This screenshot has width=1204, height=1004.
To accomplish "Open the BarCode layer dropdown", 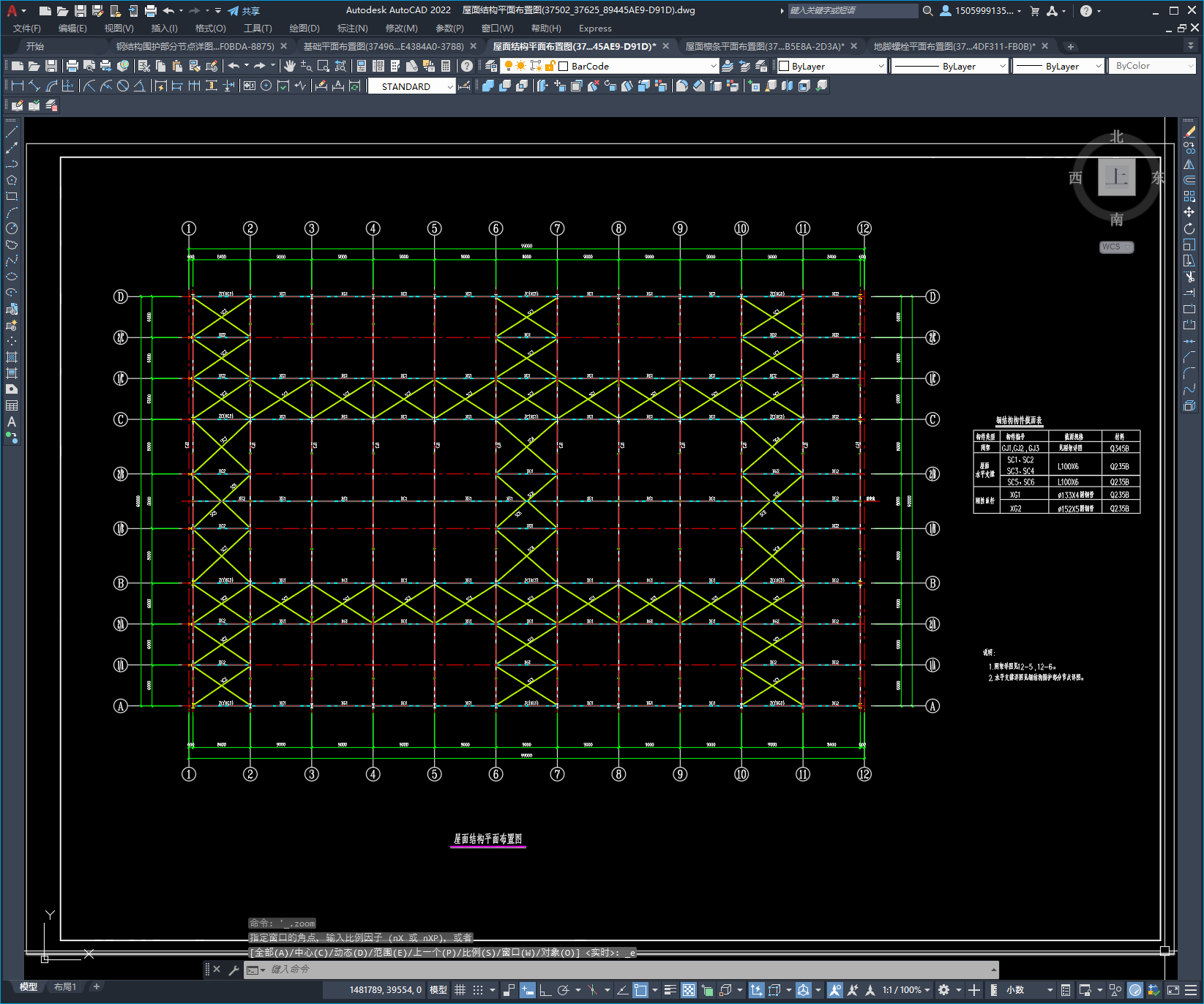I will 714,66.
